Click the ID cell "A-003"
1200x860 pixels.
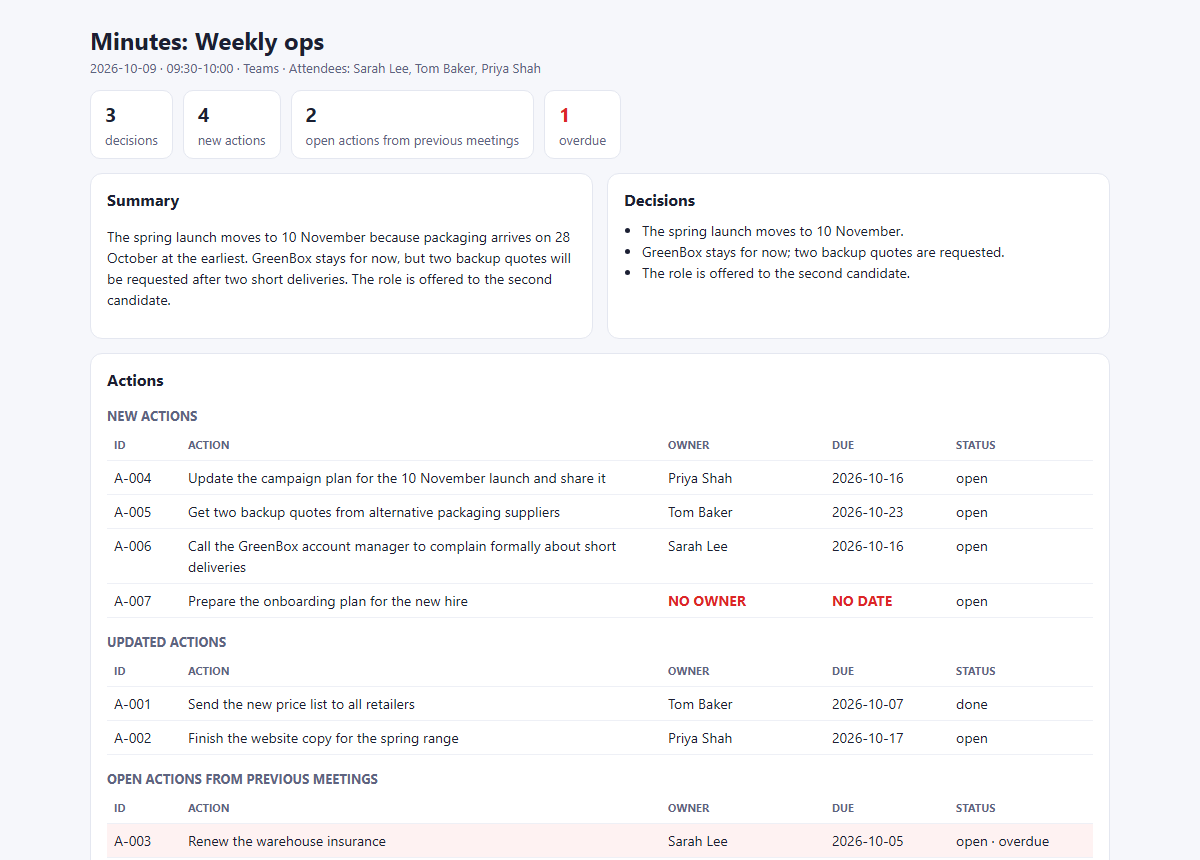133,841
